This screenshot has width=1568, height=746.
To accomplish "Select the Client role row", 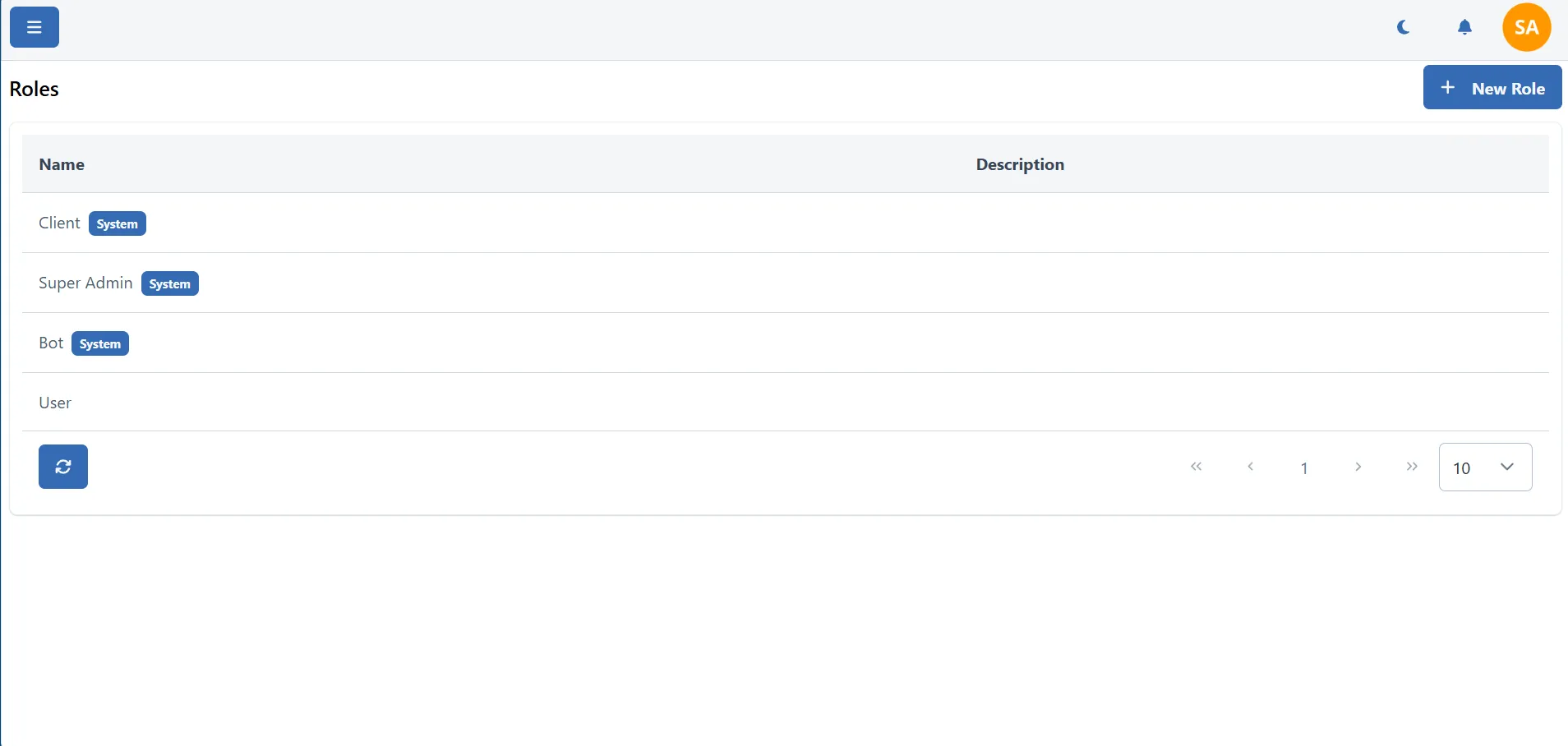I will [59, 223].
